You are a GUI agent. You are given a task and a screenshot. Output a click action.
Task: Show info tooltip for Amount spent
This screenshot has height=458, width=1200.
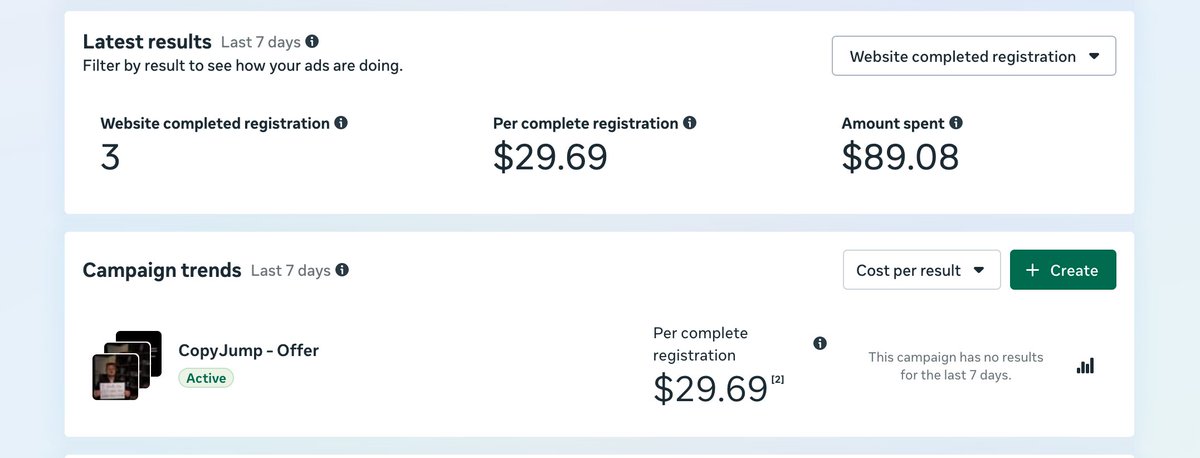(x=956, y=123)
